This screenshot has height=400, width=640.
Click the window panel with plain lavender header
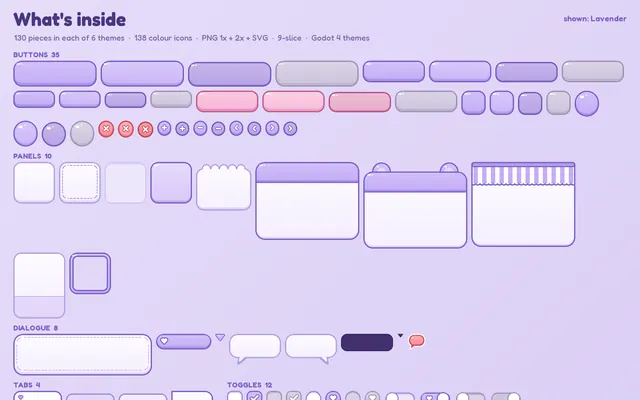point(307,201)
